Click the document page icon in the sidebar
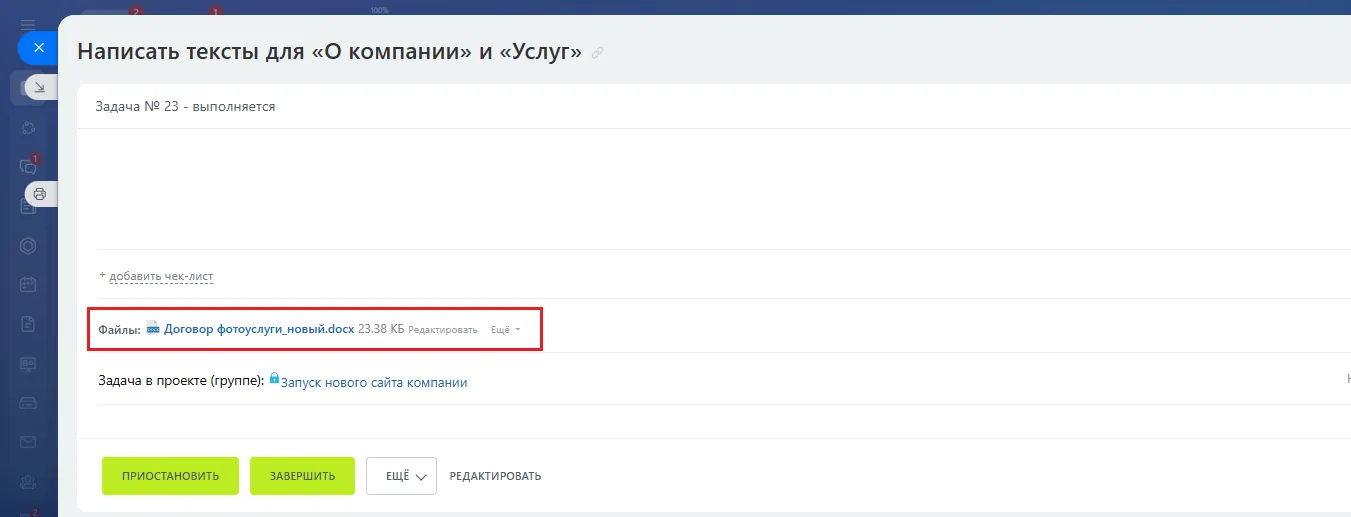 28,324
